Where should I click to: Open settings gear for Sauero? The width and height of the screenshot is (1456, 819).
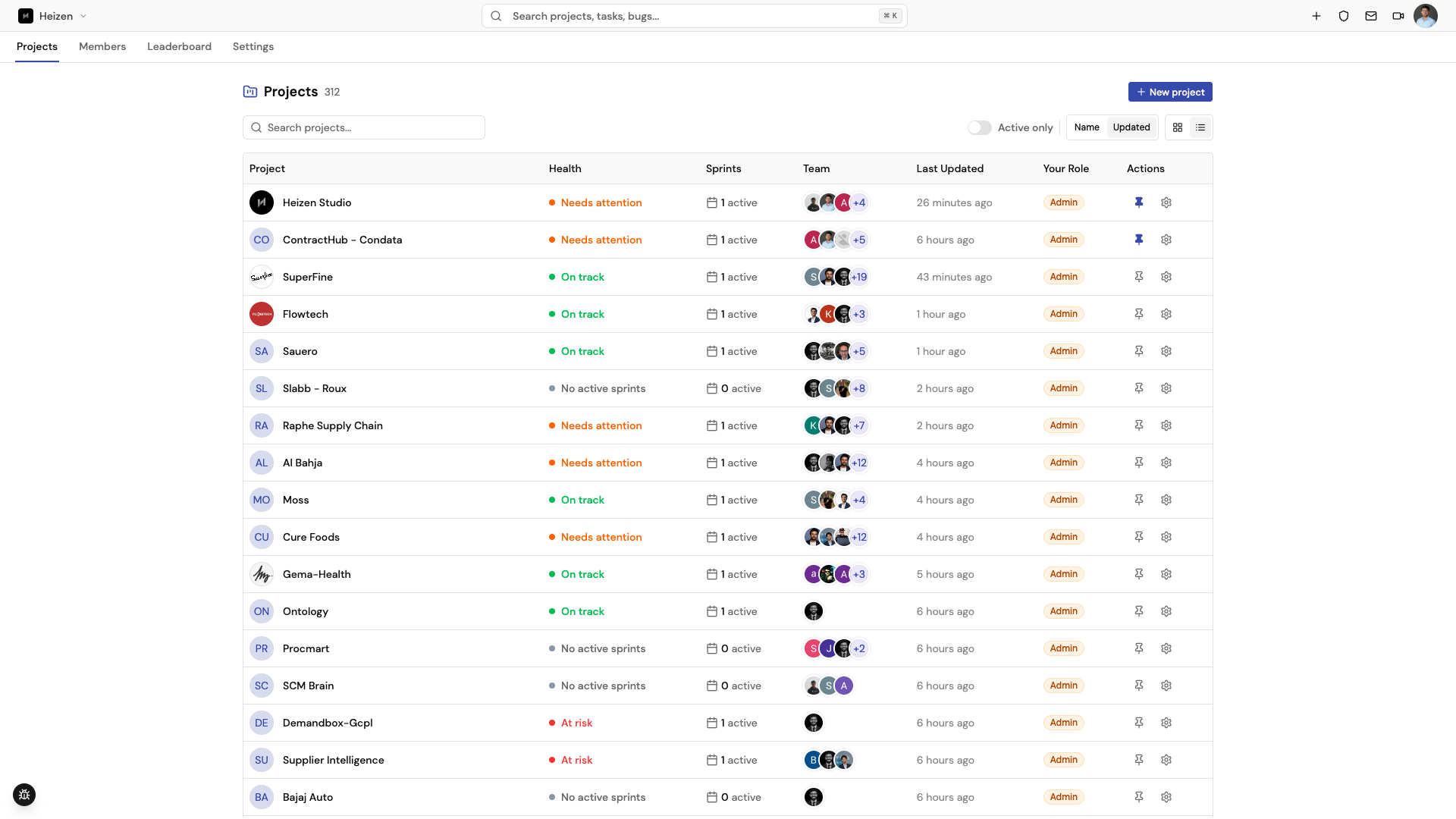click(1166, 351)
